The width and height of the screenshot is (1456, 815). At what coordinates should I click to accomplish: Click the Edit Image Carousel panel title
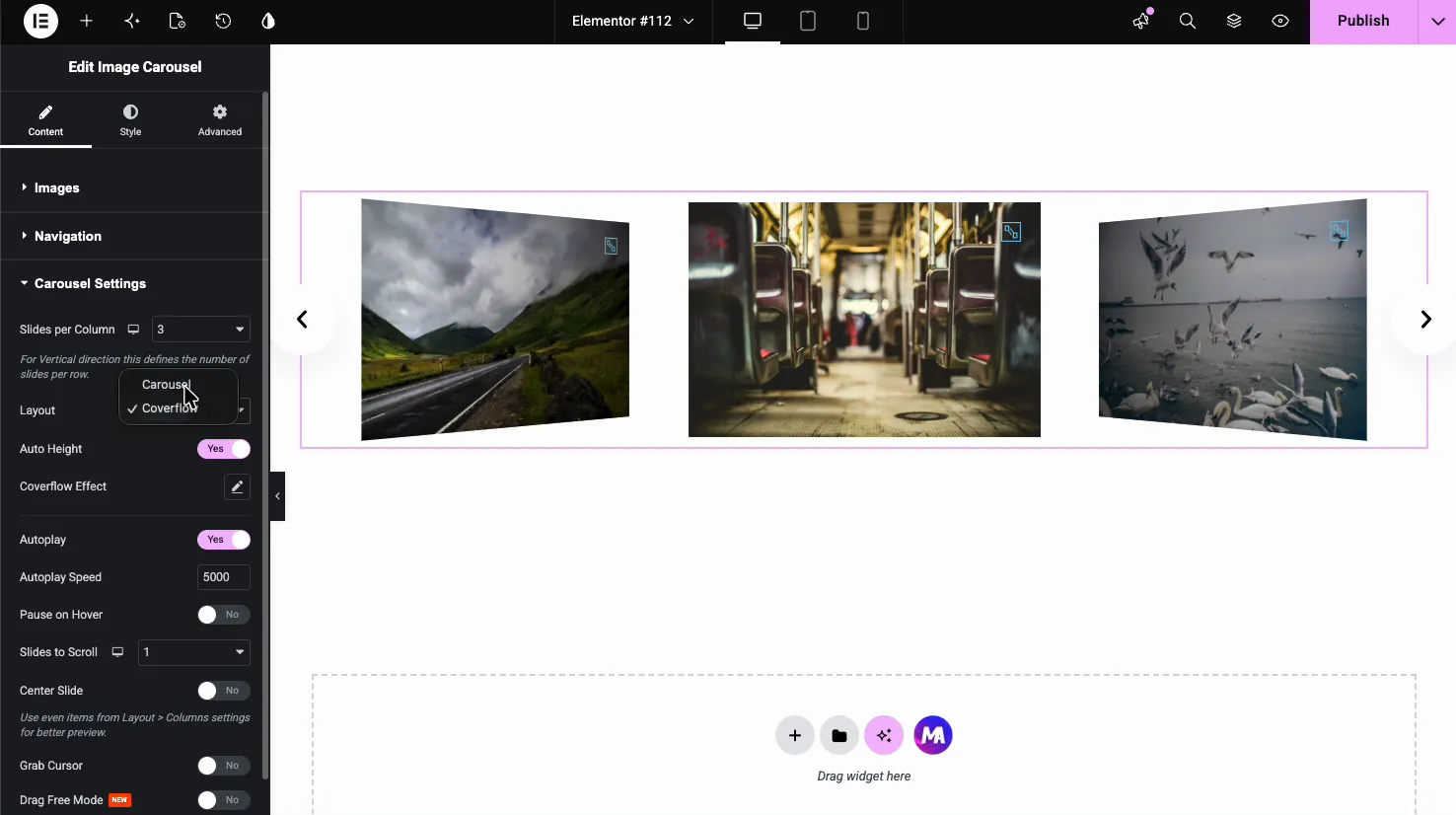135,67
